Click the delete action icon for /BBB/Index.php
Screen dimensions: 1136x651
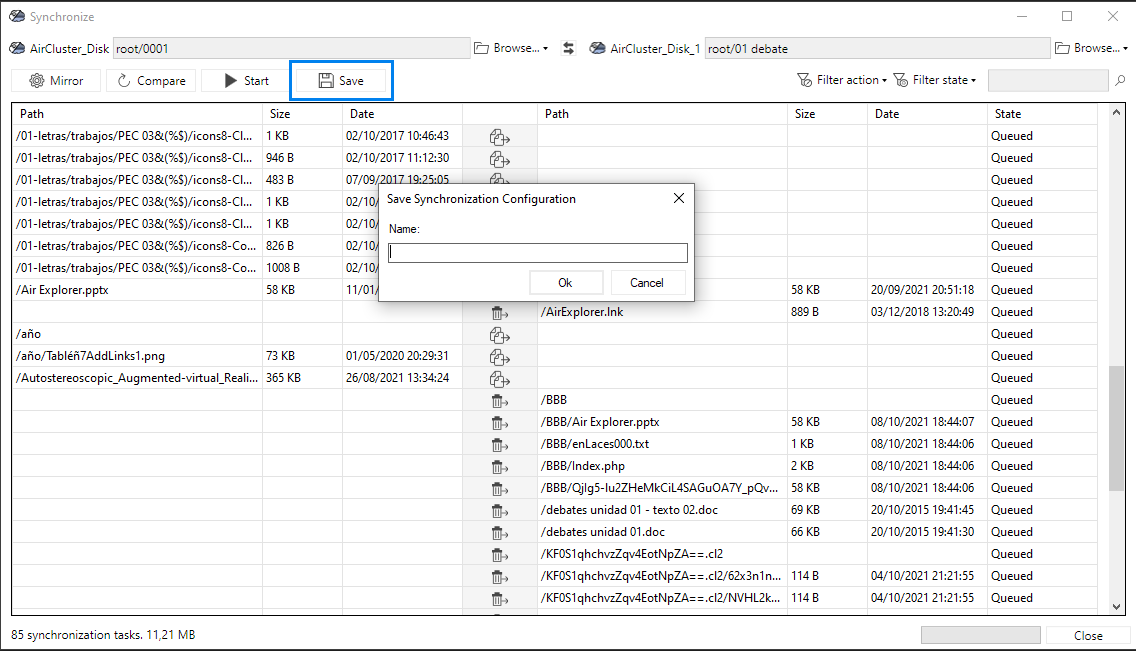(x=498, y=466)
